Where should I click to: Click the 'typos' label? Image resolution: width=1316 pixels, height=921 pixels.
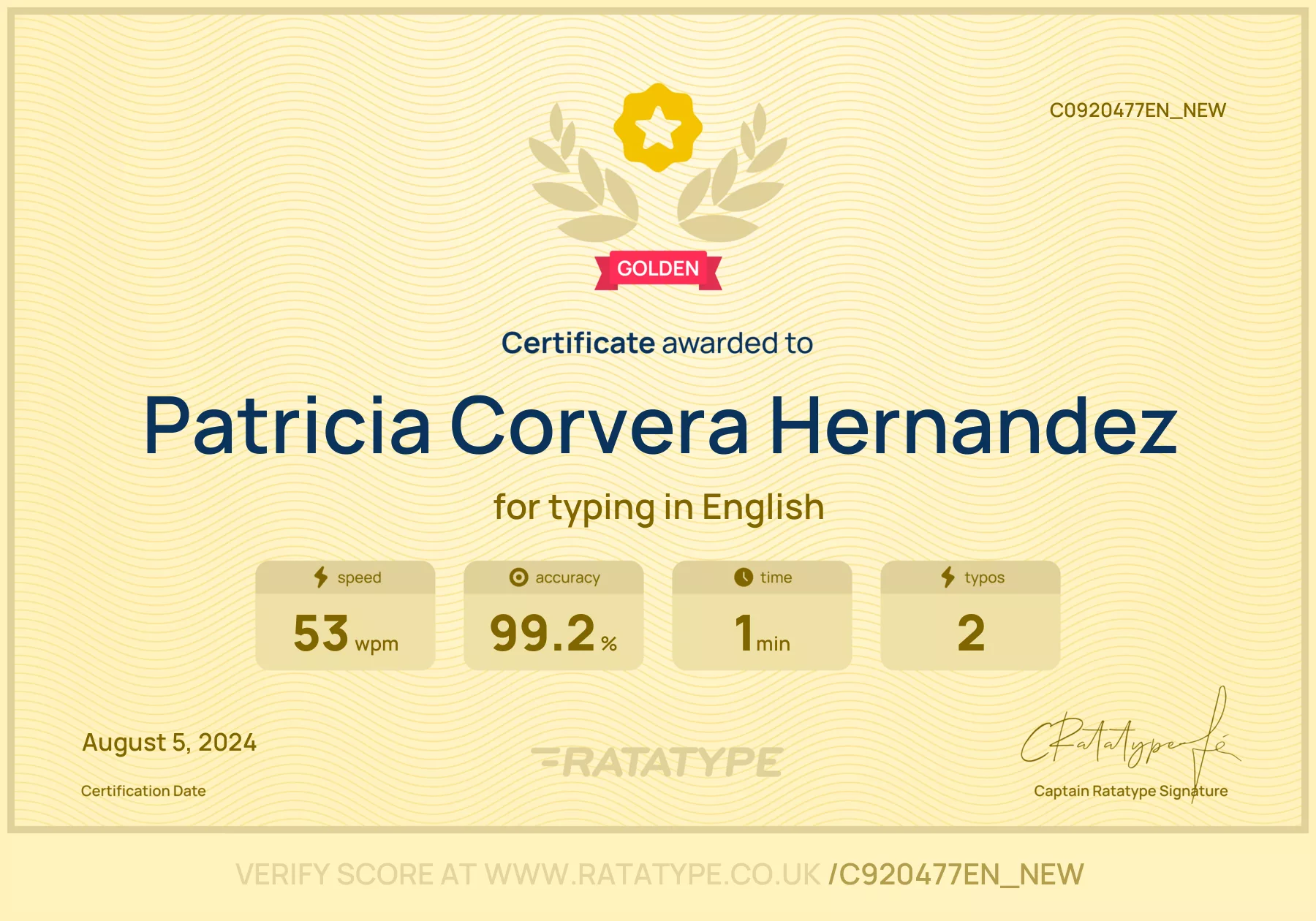[984, 577]
